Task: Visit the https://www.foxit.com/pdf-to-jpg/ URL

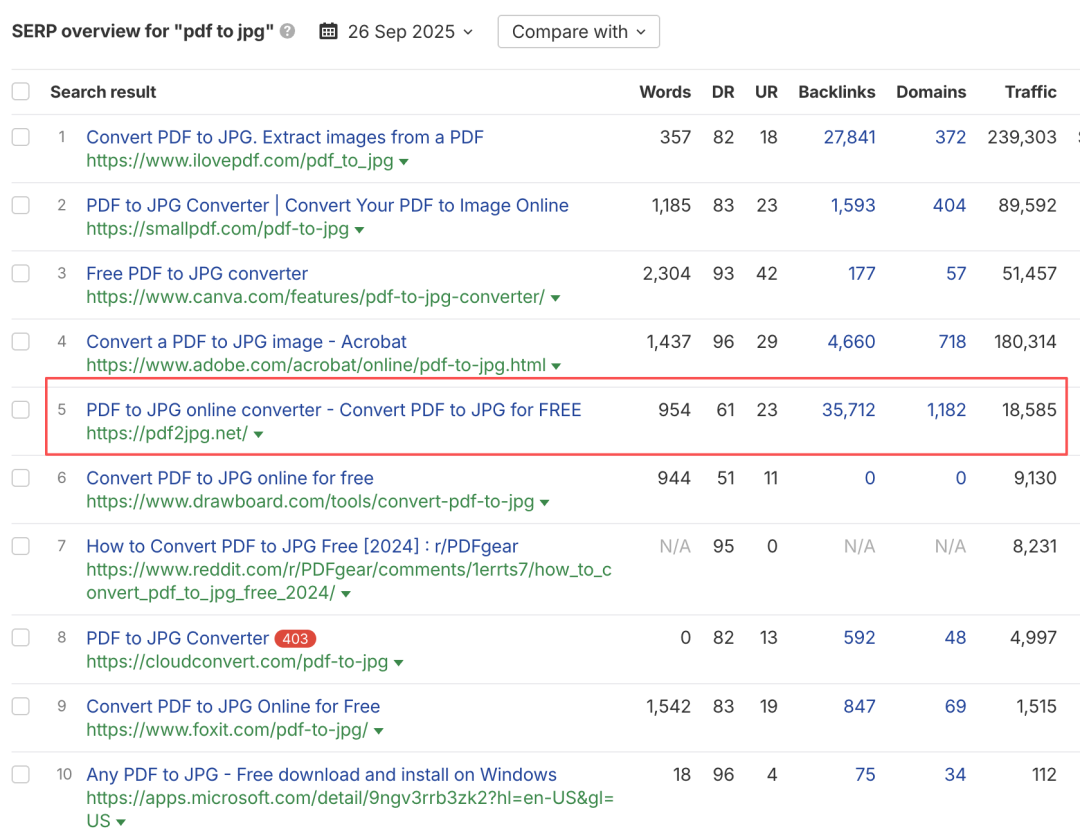Action: 227,730
